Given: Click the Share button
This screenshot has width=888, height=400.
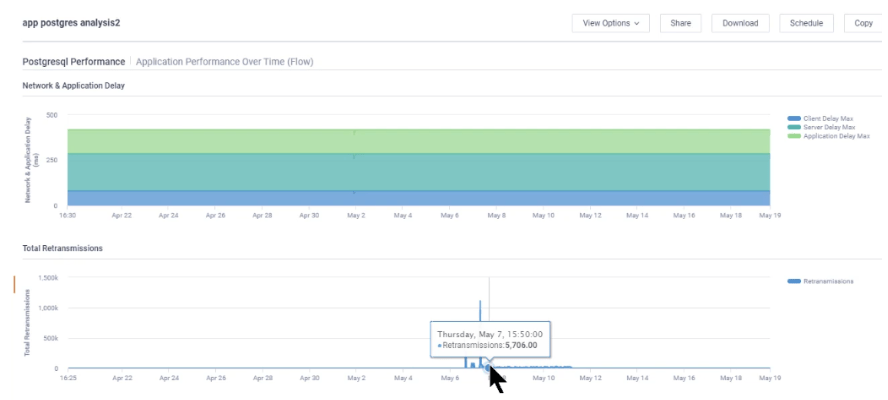Looking at the screenshot, I should [680, 23].
